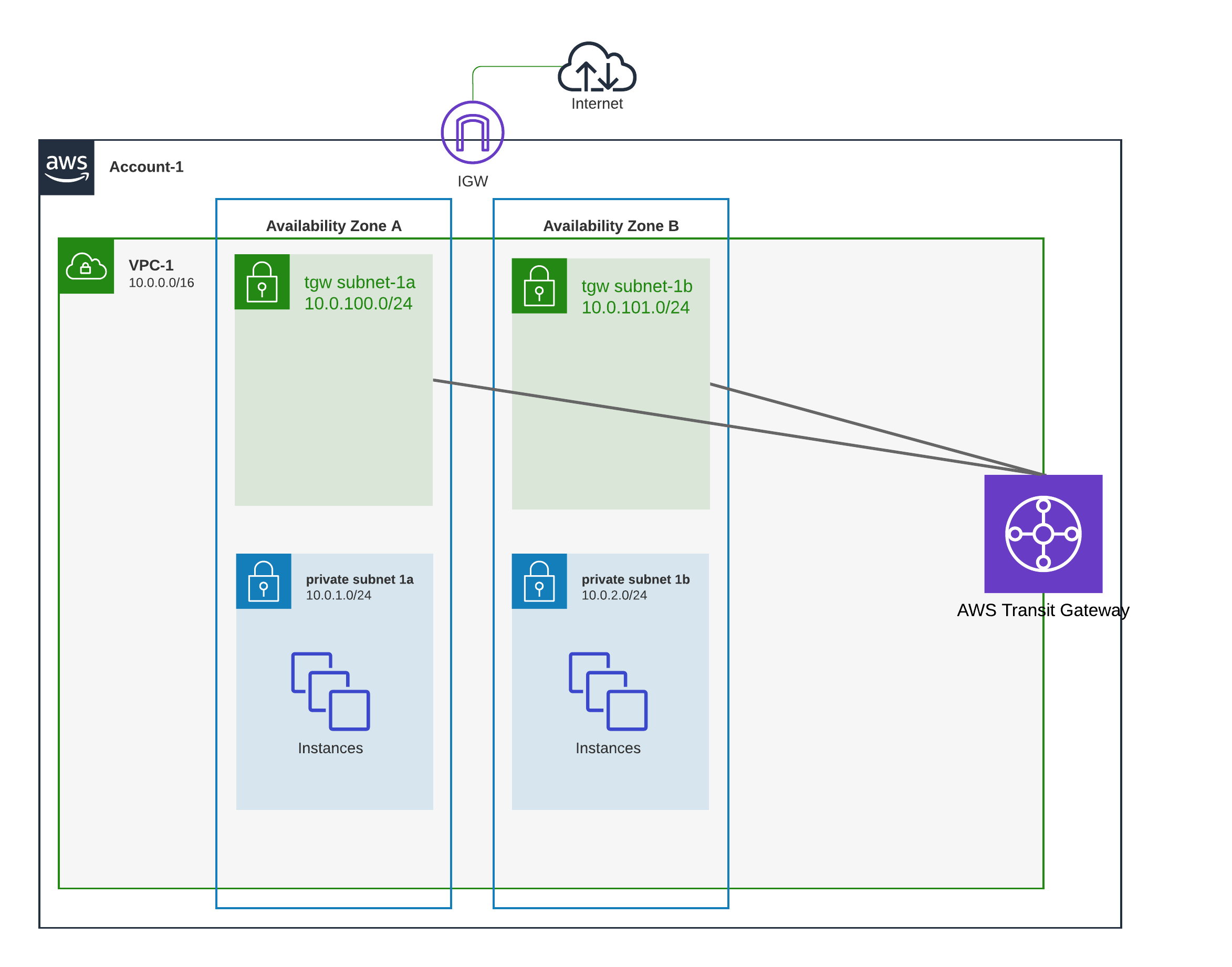This screenshot has height=967, width=1232.
Task: Select the AWS Transit Gateway label
Action: (x=1043, y=610)
